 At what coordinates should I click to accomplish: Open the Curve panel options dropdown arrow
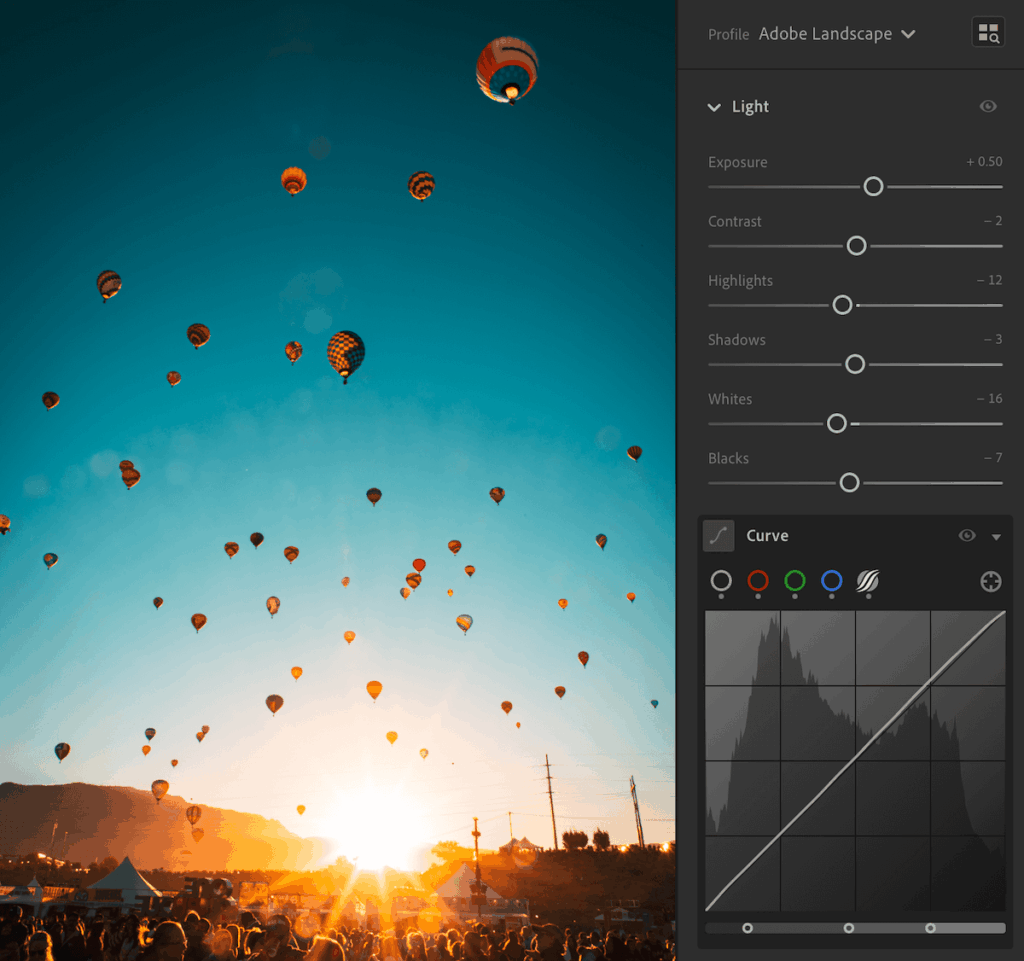point(997,536)
